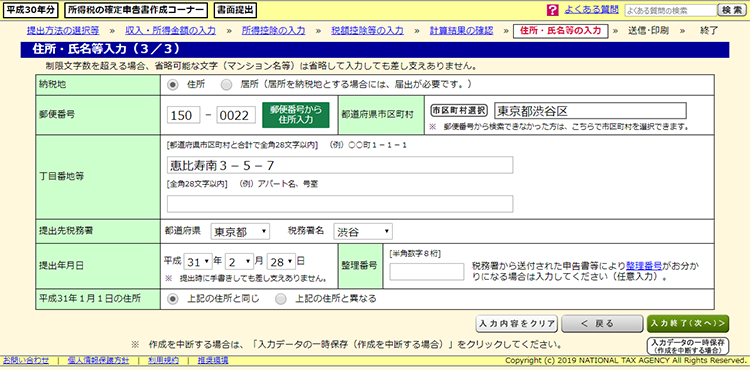Click 入力終了(次へ) green button
This screenshot has height=370, width=750.
tap(688, 324)
